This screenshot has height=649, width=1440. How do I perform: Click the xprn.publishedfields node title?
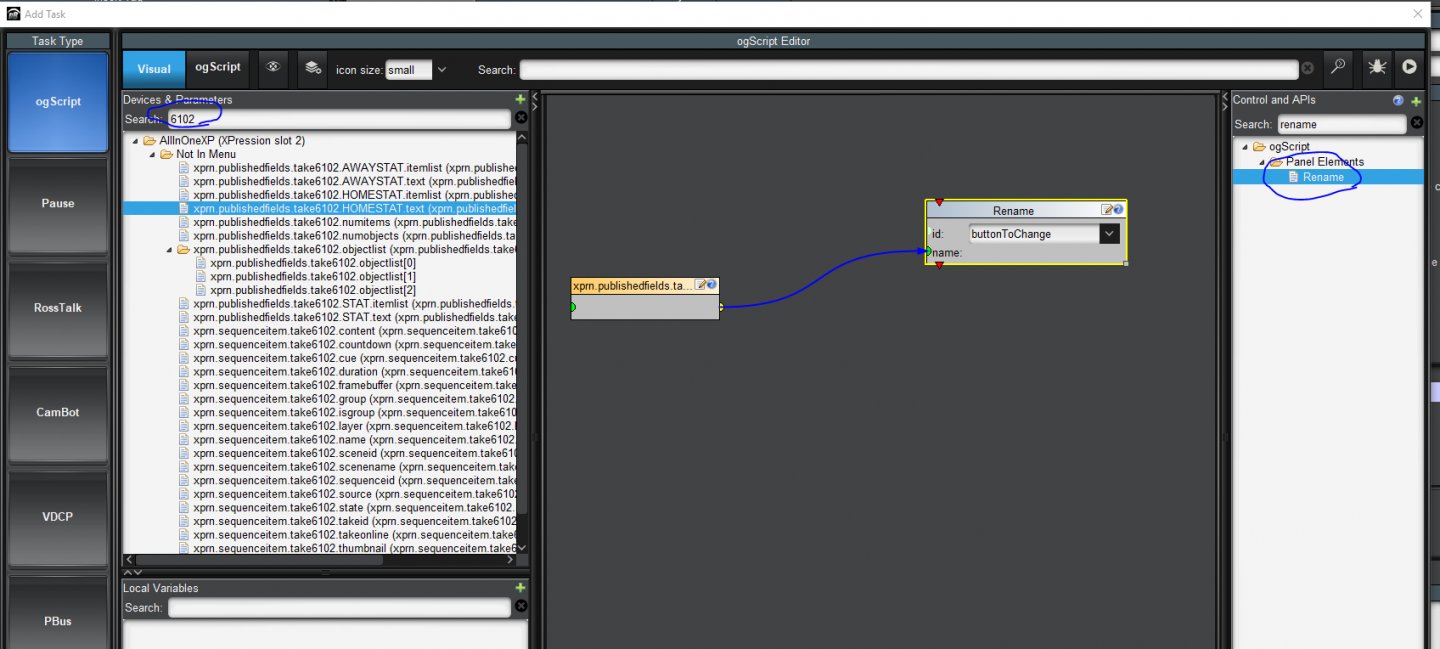click(633, 286)
